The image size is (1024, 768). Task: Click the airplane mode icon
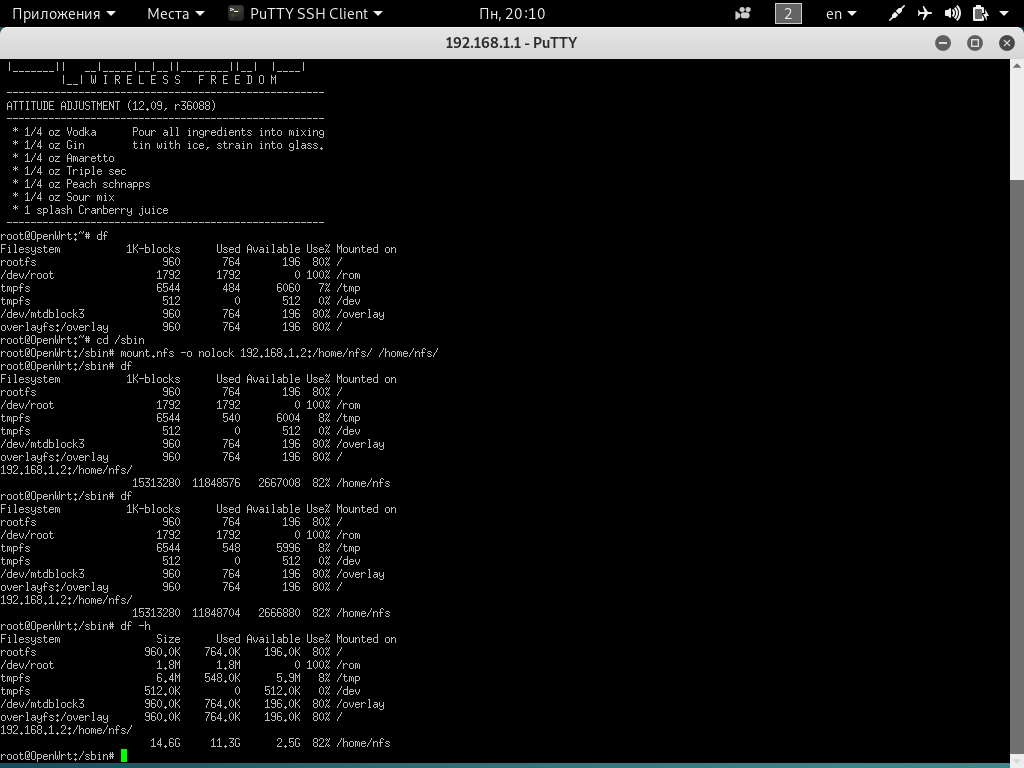point(925,13)
